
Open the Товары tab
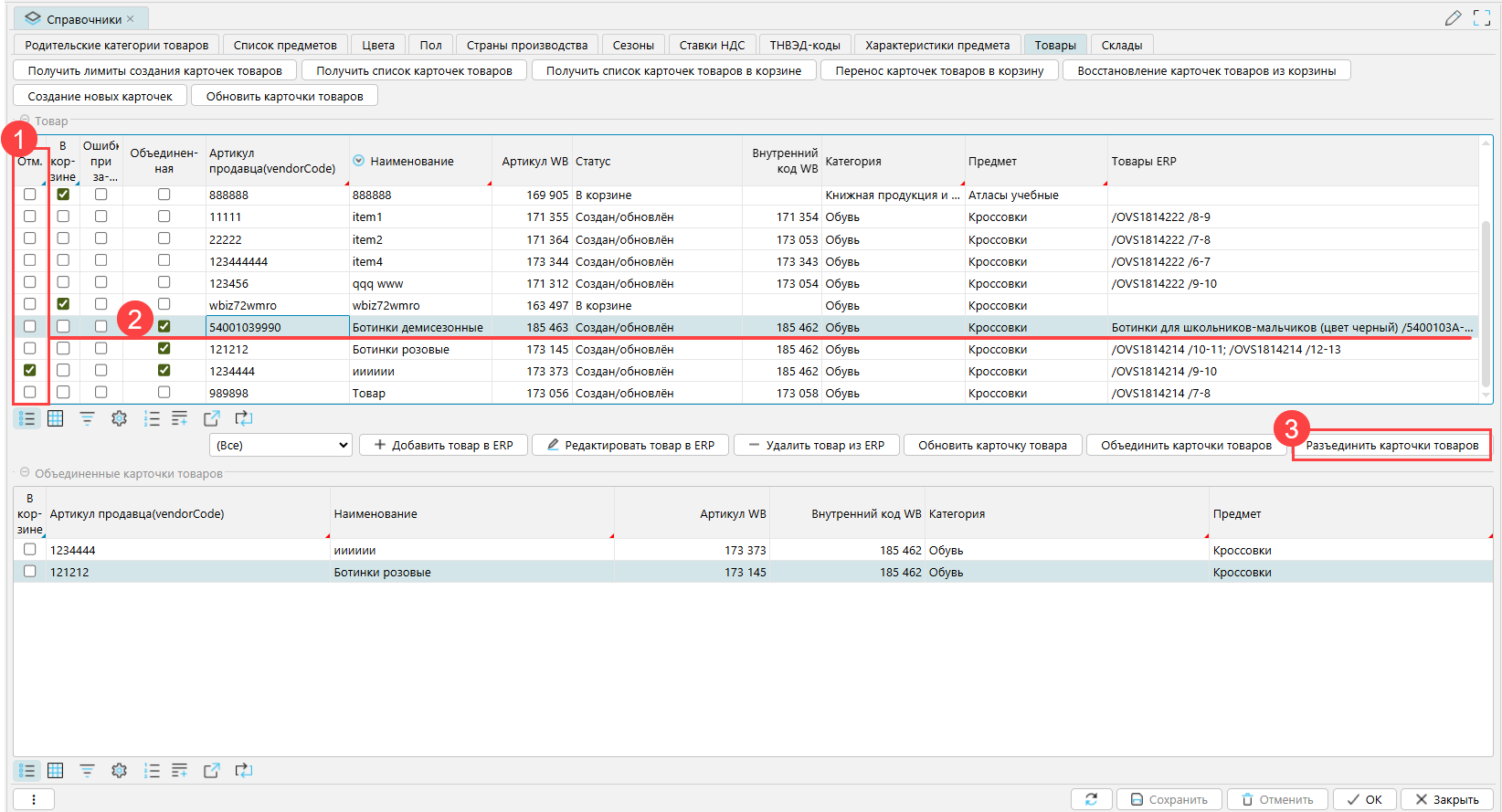[x=1055, y=45]
